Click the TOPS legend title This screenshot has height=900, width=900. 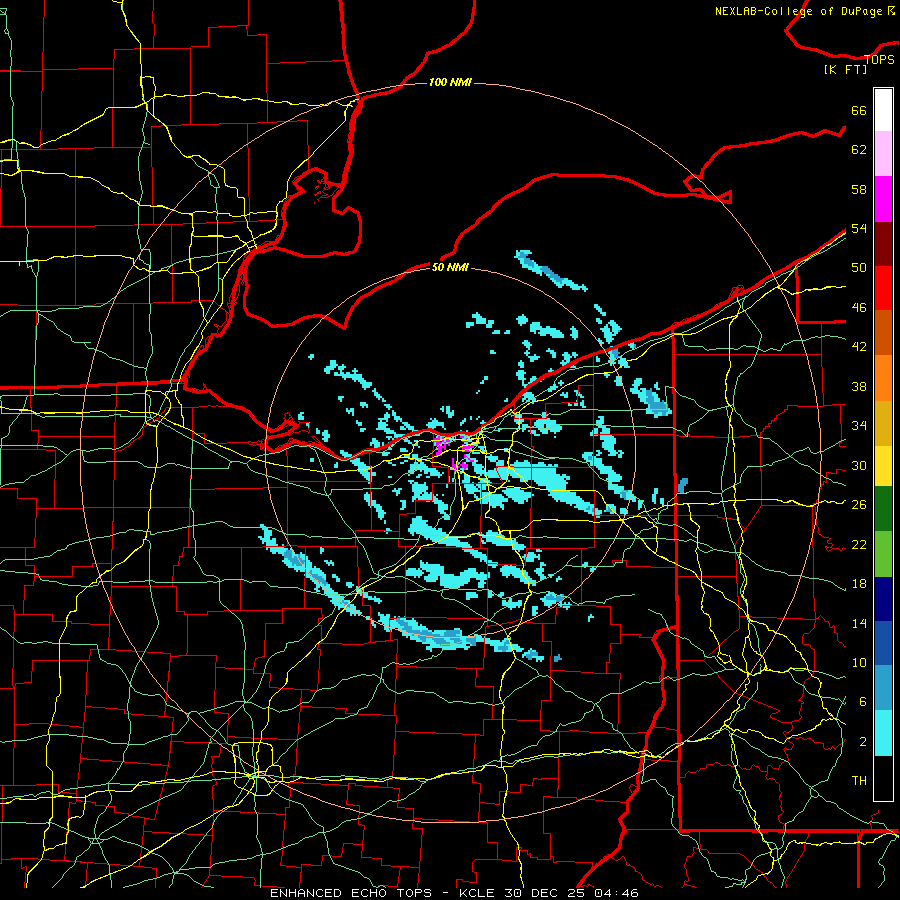point(879,59)
